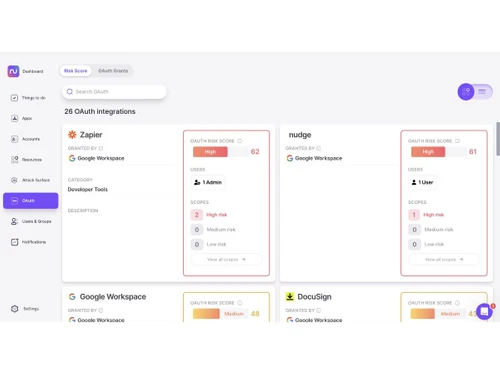Viewport: 500px width, 375px height.
Task: Click the Settings gear icon
Action: tap(14, 309)
